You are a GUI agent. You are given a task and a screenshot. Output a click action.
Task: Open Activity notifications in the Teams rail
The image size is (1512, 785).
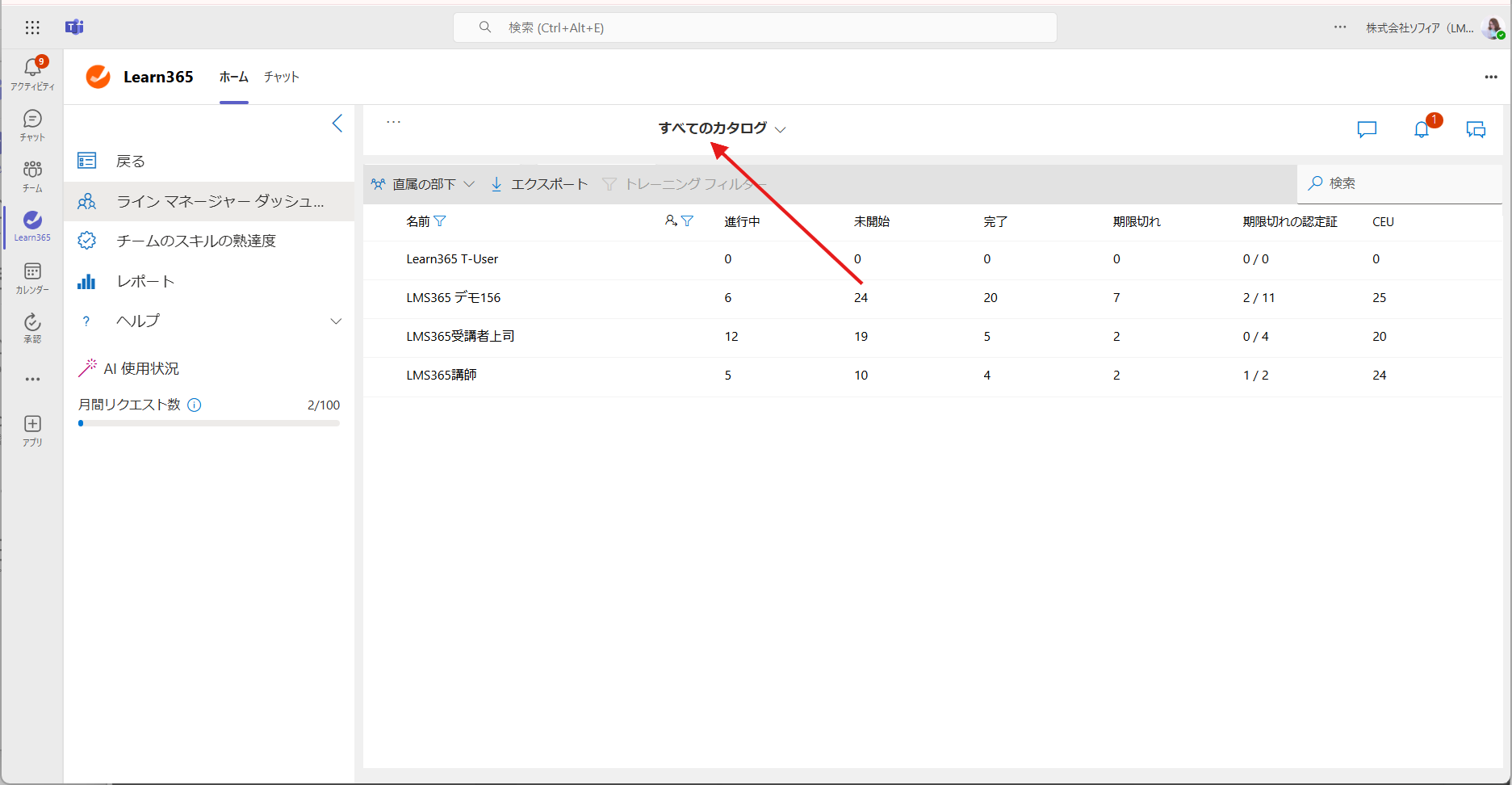click(x=32, y=73)
